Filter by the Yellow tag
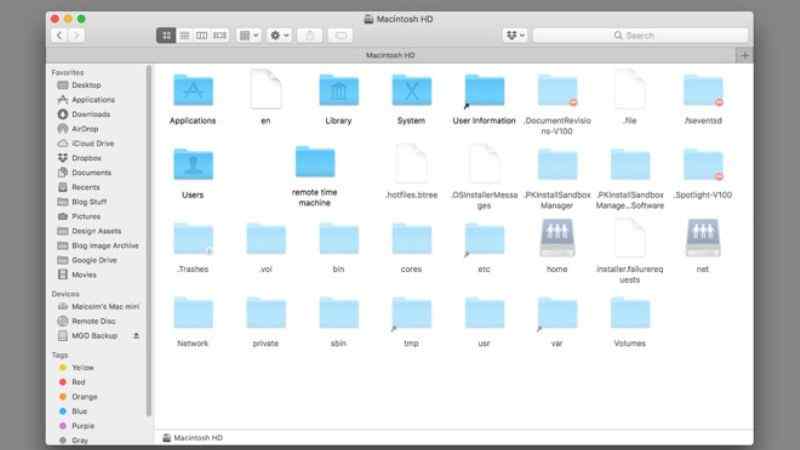 [82, 367]
